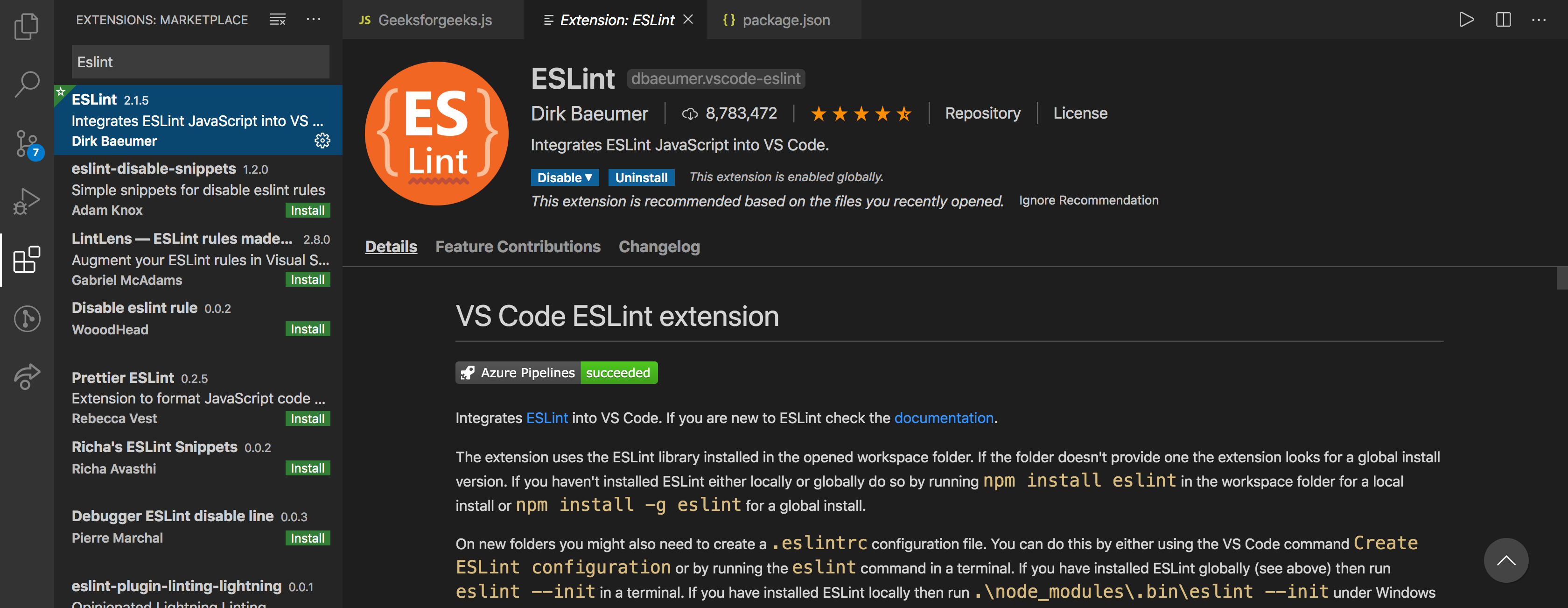
Task: Split the editor using the split icon
Action: [1503, 19]
